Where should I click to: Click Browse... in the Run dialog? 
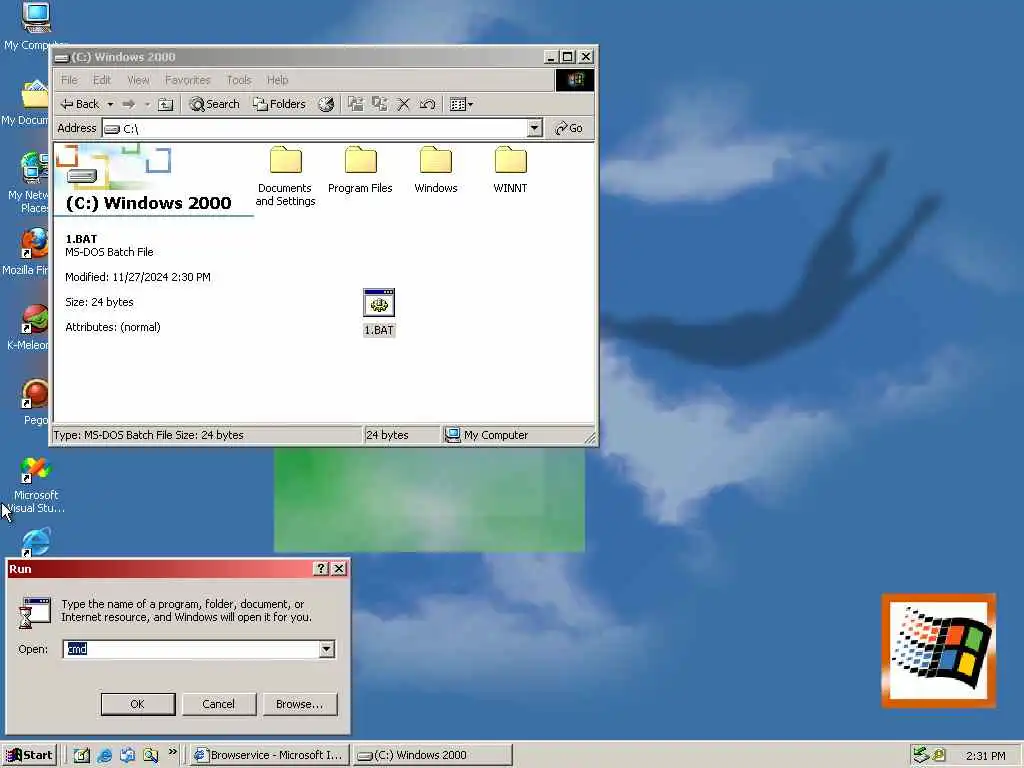point(299,704)
